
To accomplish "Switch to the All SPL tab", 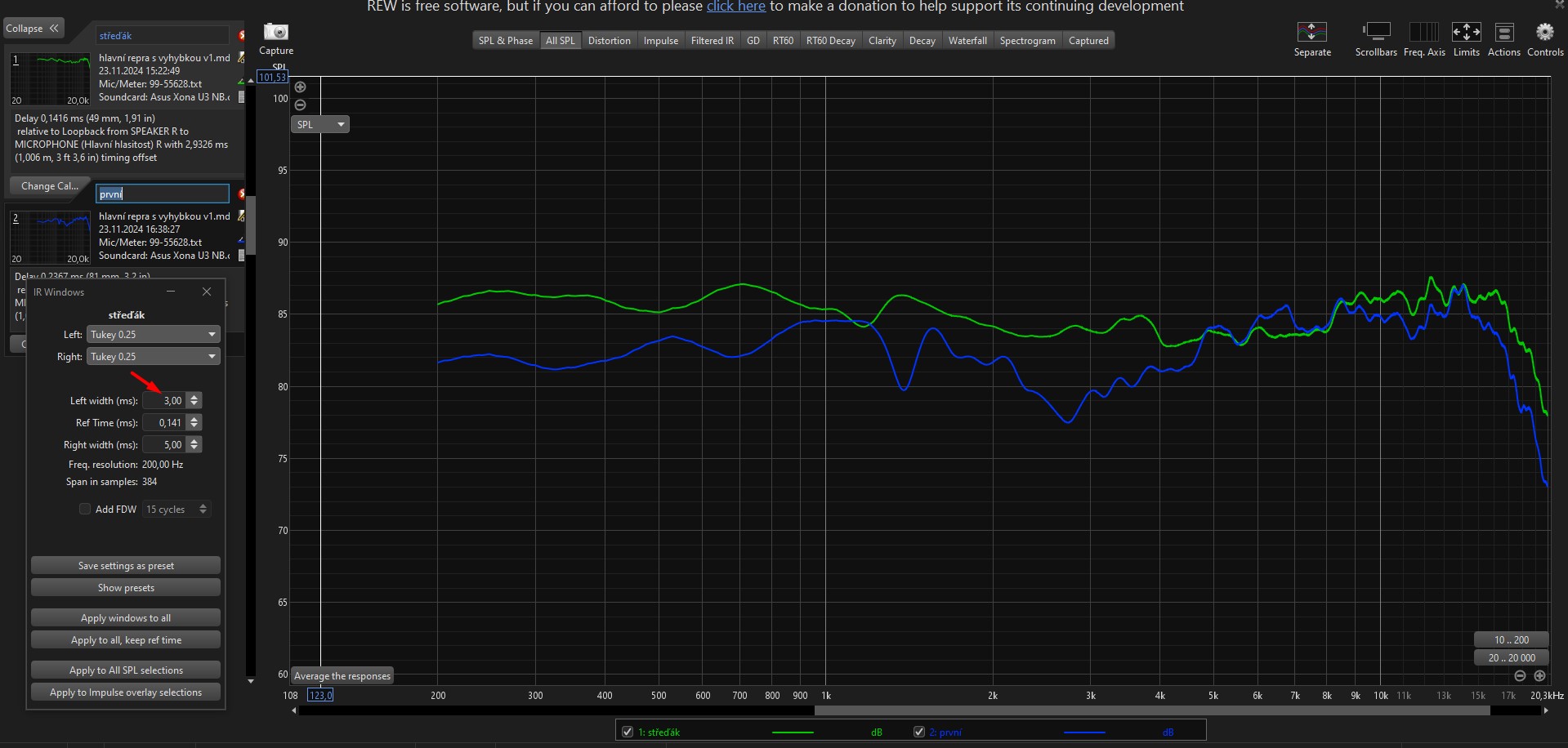I will tap(561, 41).
